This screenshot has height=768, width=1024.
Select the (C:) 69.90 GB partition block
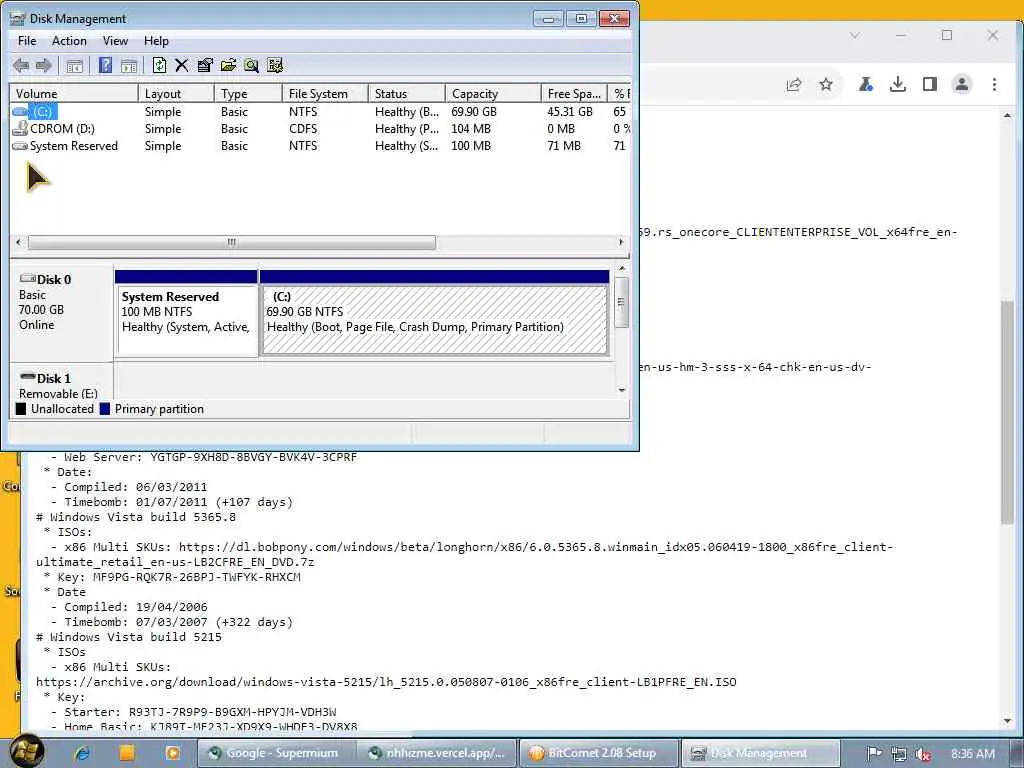[434, 313]
